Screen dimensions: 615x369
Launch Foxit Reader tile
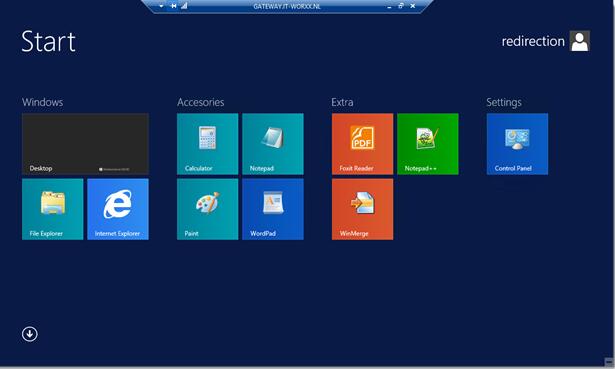pos(362,144)
